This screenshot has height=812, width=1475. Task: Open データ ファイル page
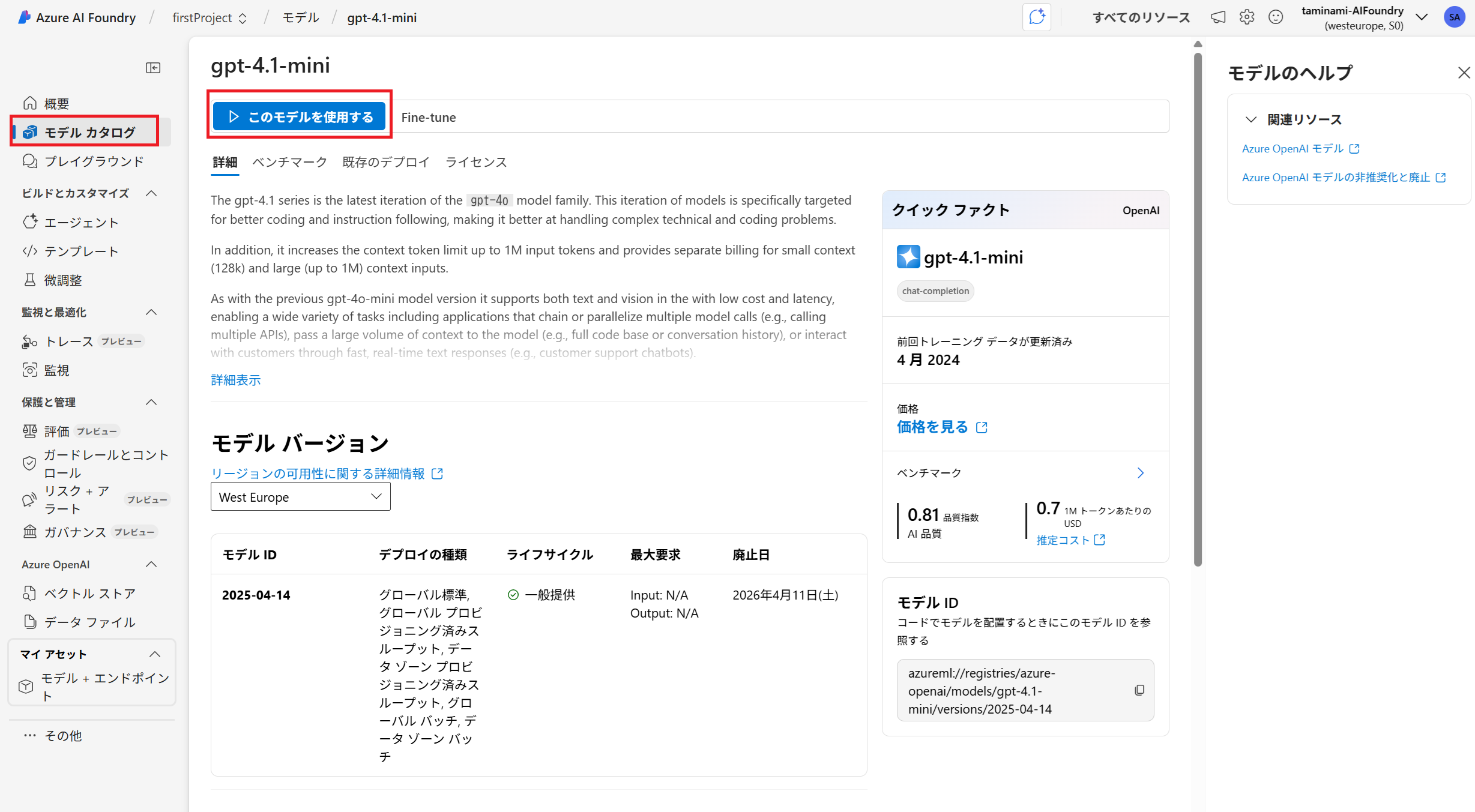79,622
